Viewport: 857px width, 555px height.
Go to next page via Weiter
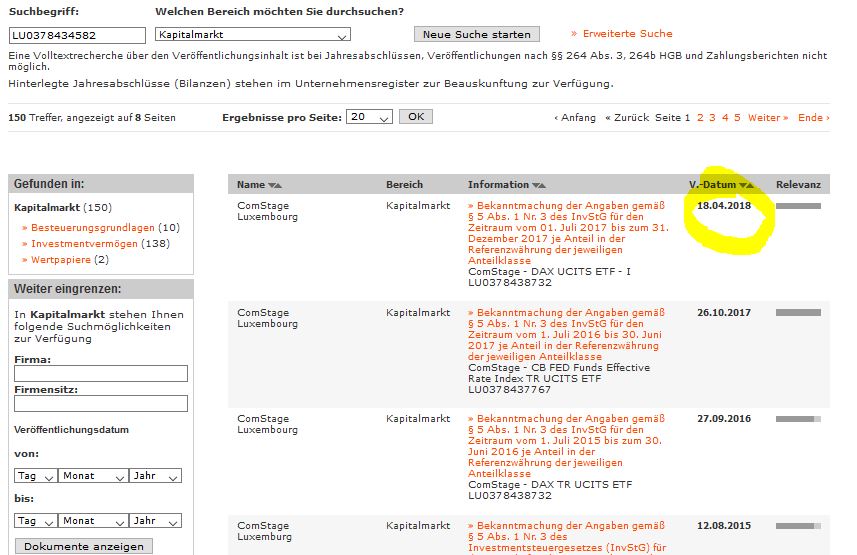768,118
